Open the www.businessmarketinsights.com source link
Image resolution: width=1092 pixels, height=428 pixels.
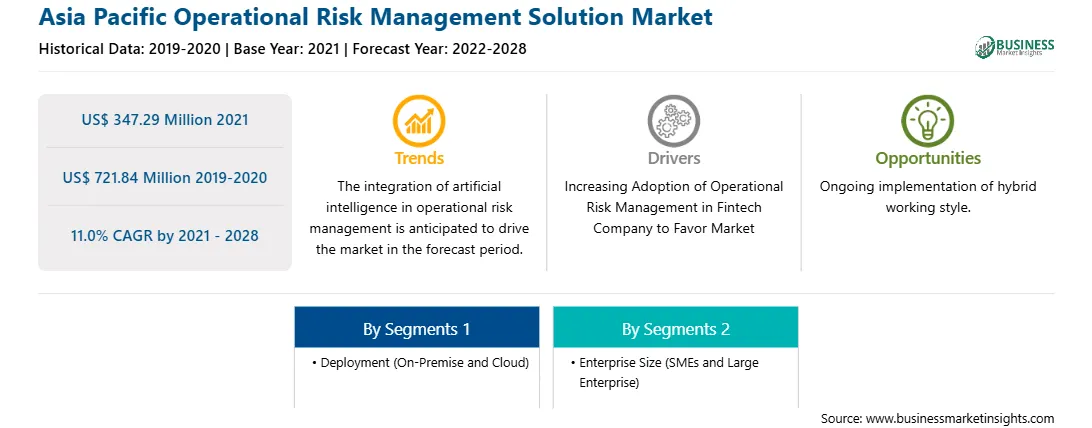coord(959,418)
